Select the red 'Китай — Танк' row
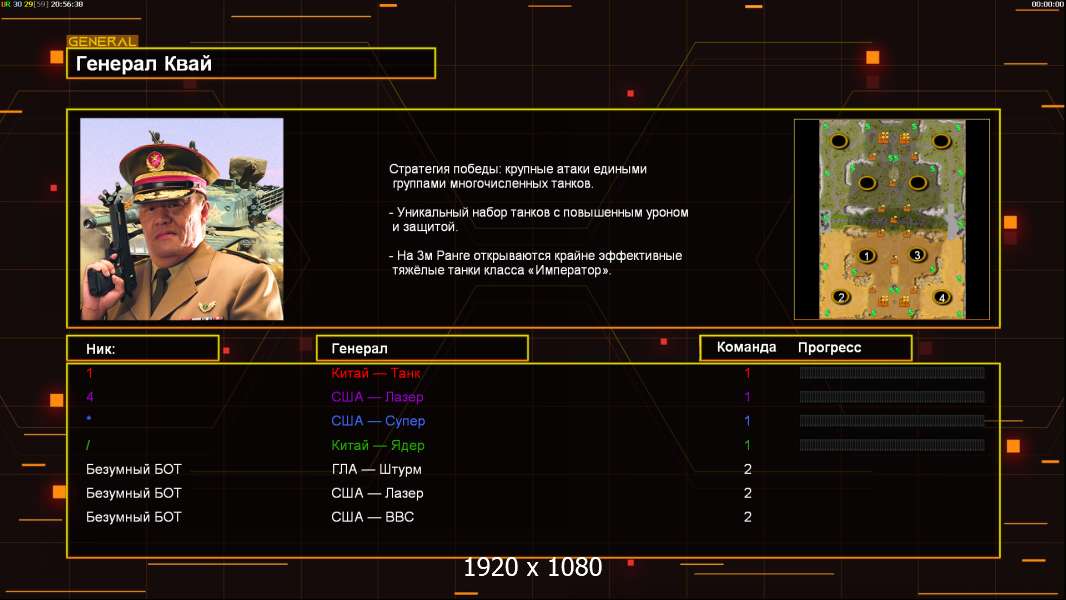Screen dimensions: 1066x600 point(376,374)
